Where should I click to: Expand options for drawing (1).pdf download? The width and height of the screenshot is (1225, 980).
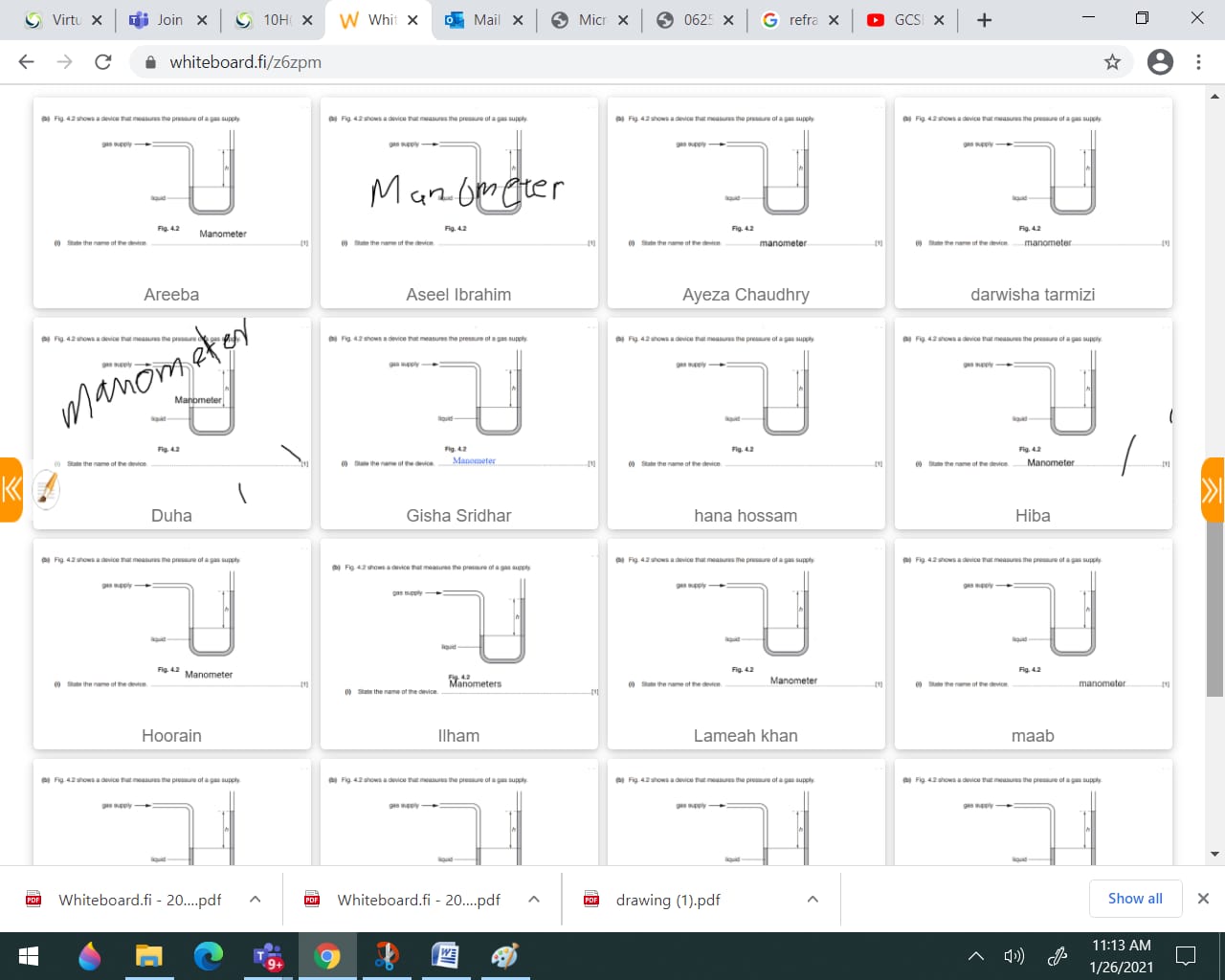point(812,899)
